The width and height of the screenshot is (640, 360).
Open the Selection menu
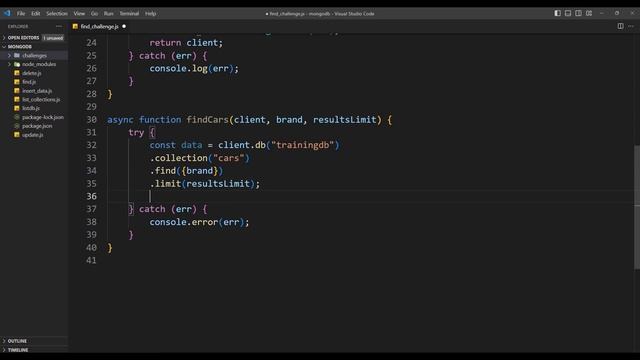tap(57, 13)
